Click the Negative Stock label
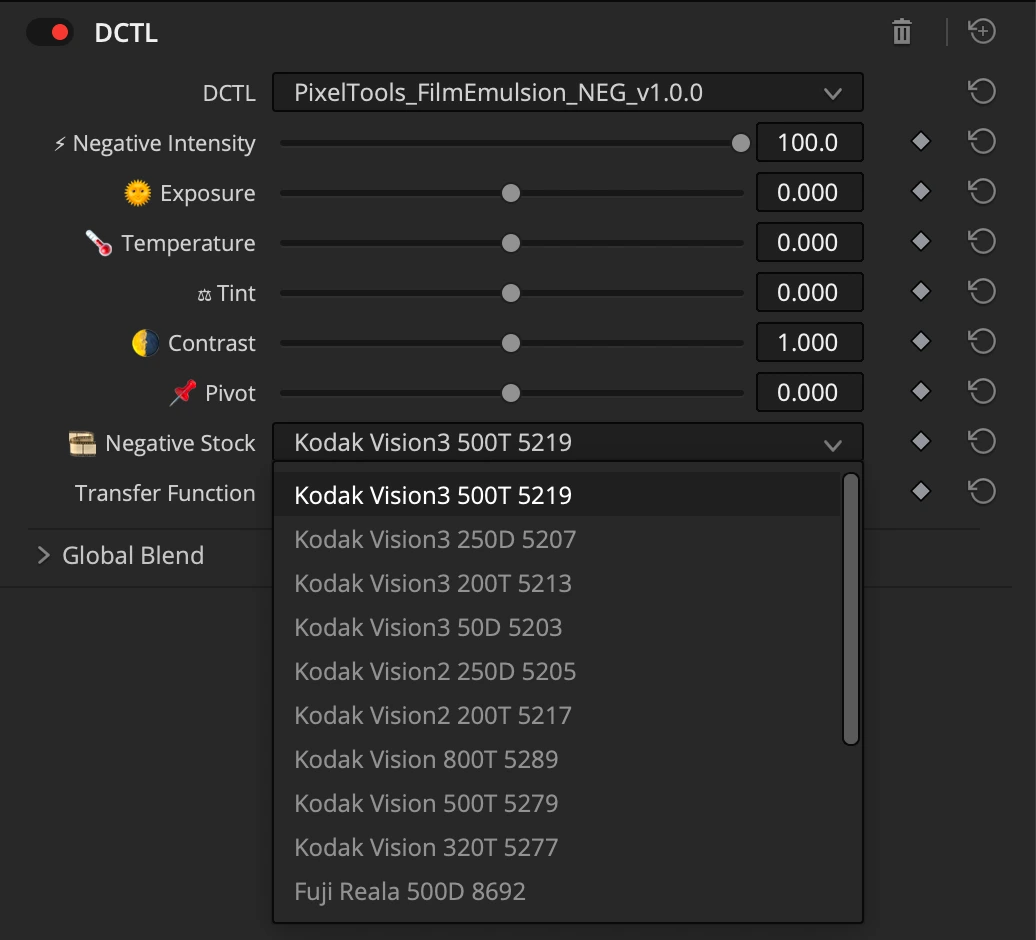This screenshot has width=1036, height=940. click(180, 443)
